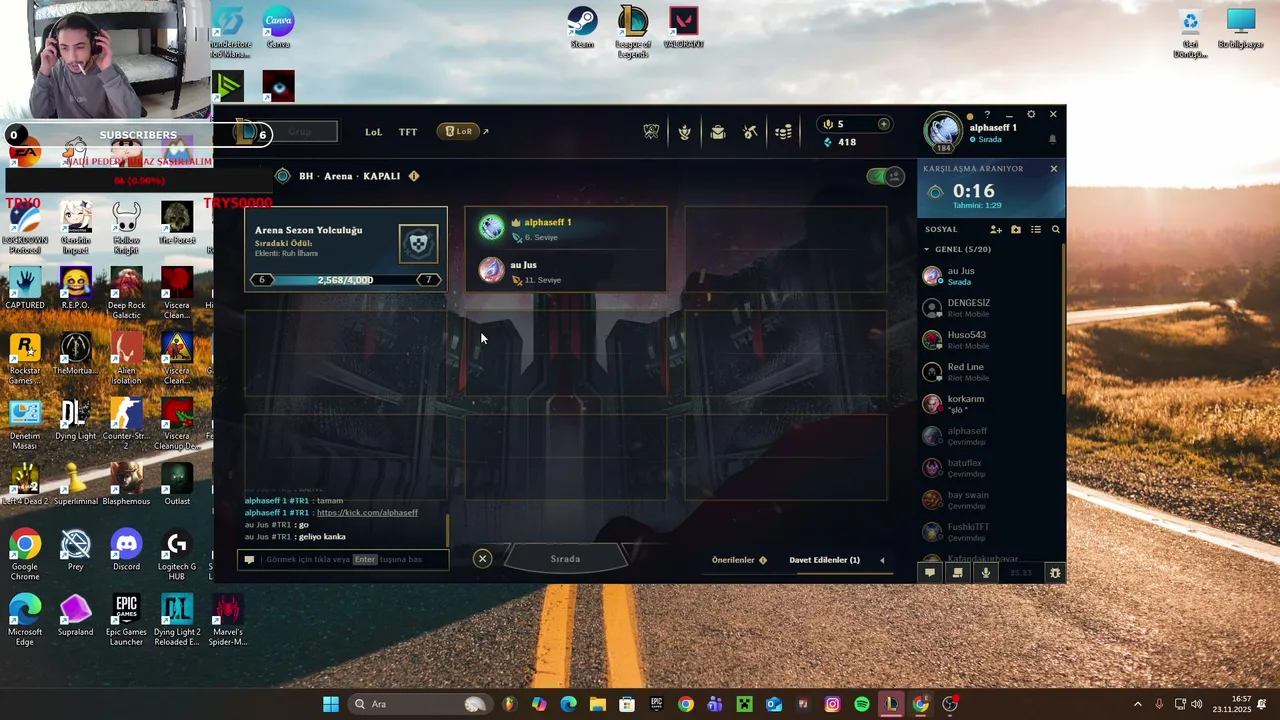Open the Önerilenler tab
The height and width of the screenshot is (720, 1280).
(739, 560)
